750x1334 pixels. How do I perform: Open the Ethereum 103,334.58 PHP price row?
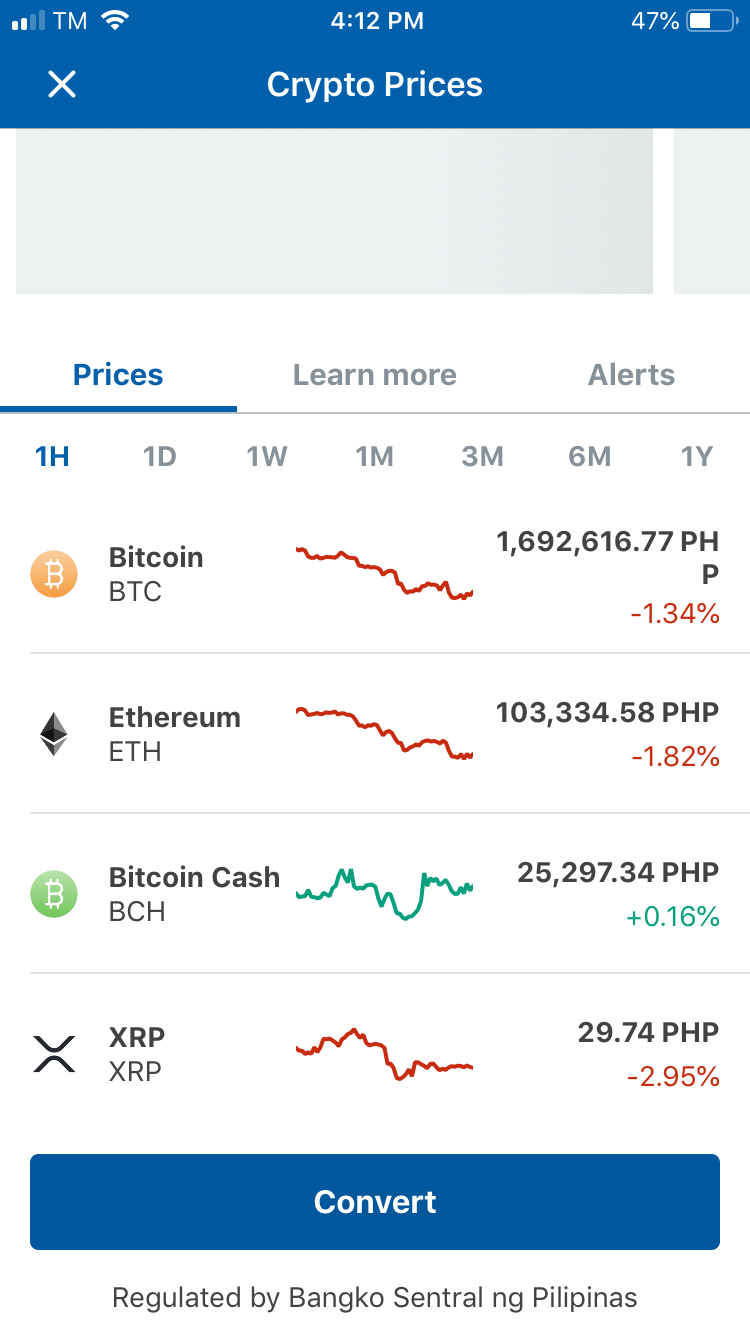(x=375, y=734)
